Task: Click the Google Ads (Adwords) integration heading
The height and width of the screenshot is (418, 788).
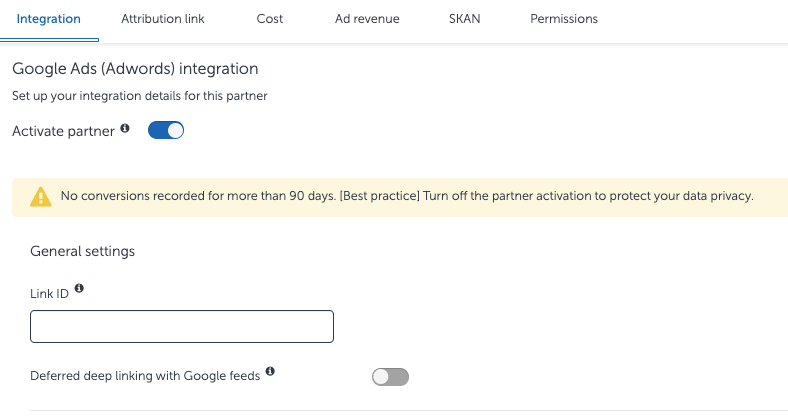Action: tap(135, 69)
